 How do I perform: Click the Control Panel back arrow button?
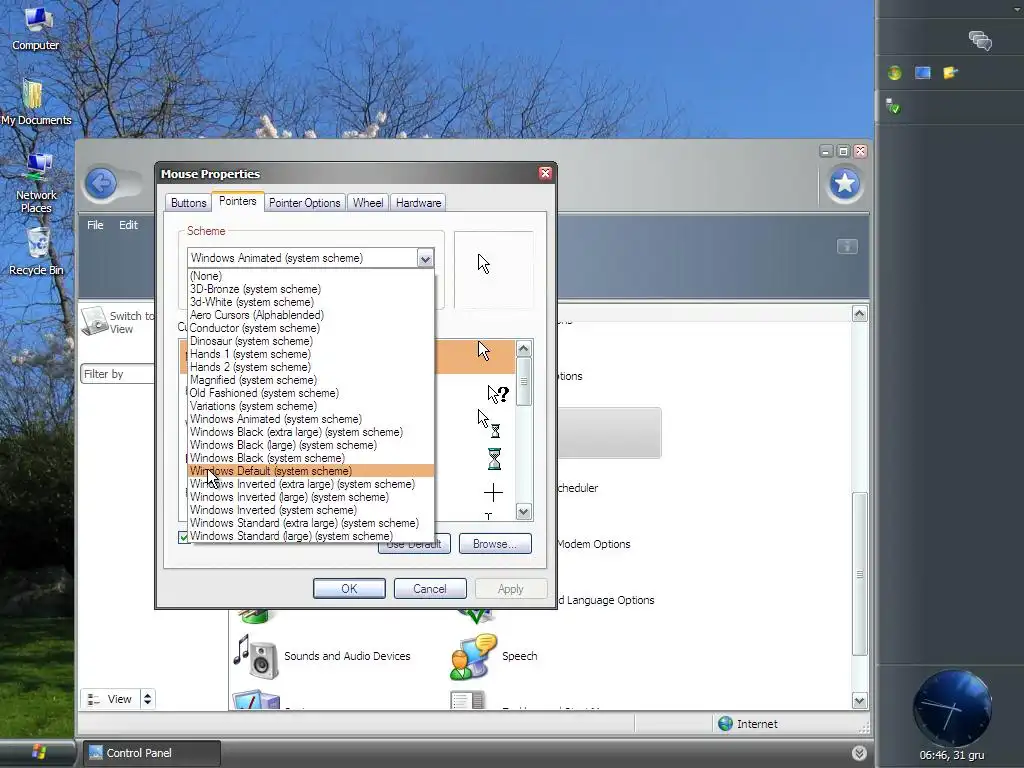pos(101,184)
